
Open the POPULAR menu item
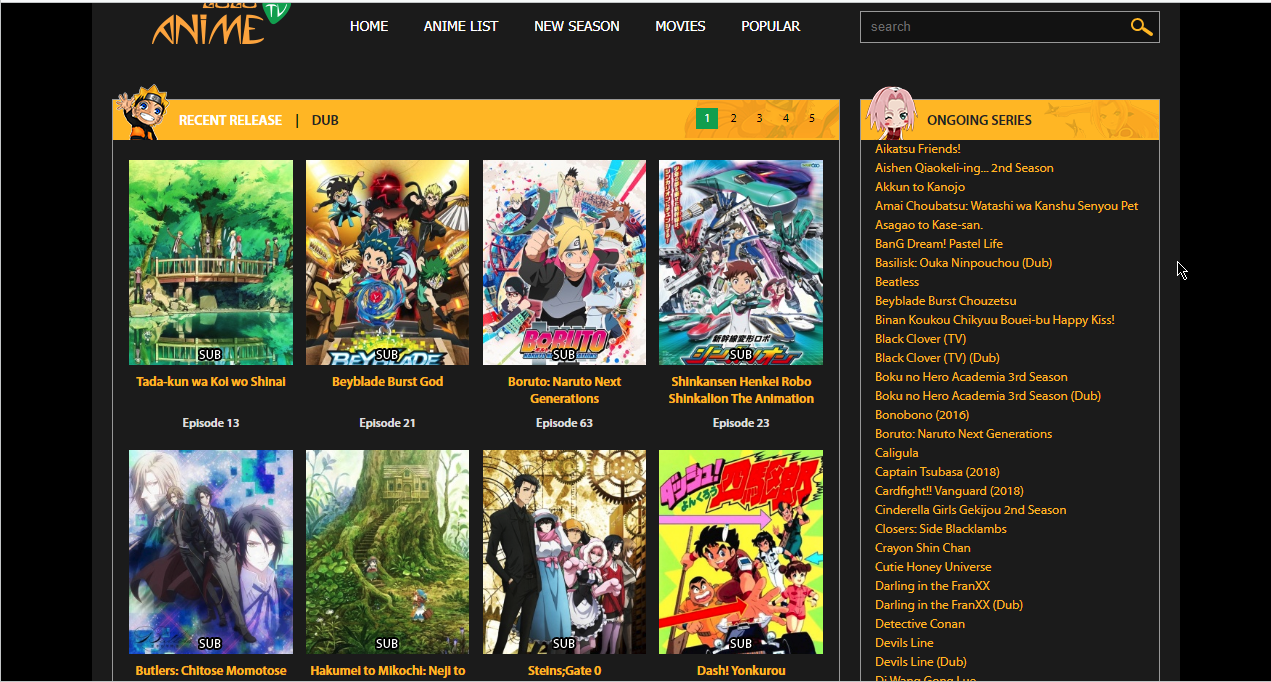770,26
